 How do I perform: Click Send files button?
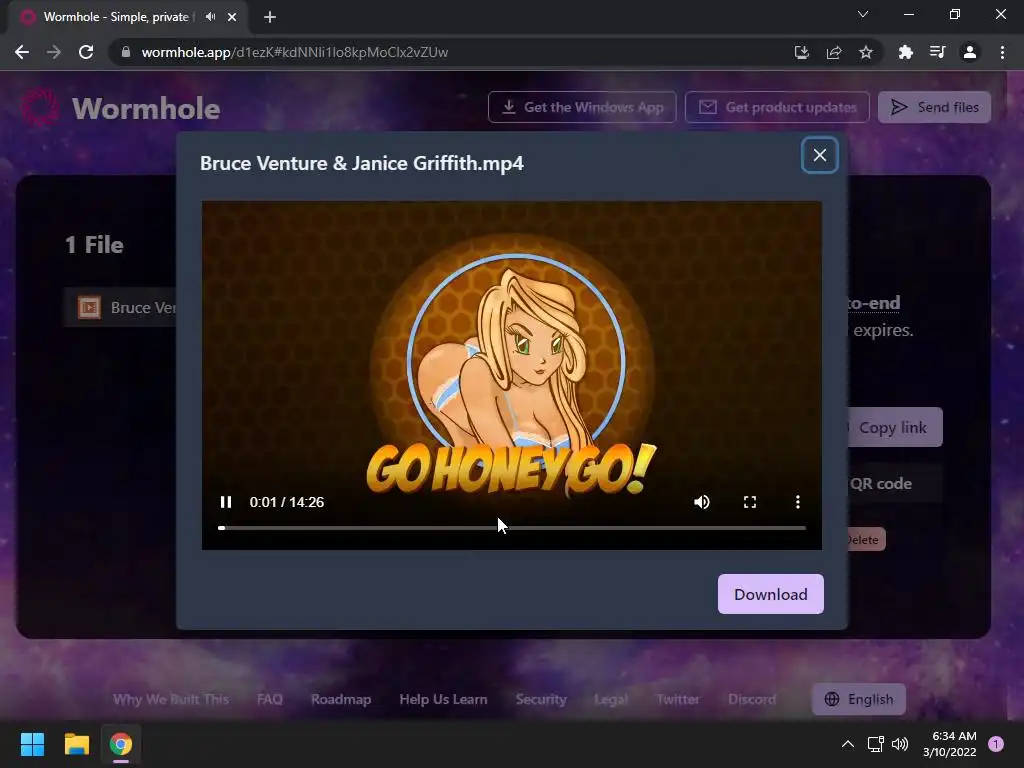(934, 107)
